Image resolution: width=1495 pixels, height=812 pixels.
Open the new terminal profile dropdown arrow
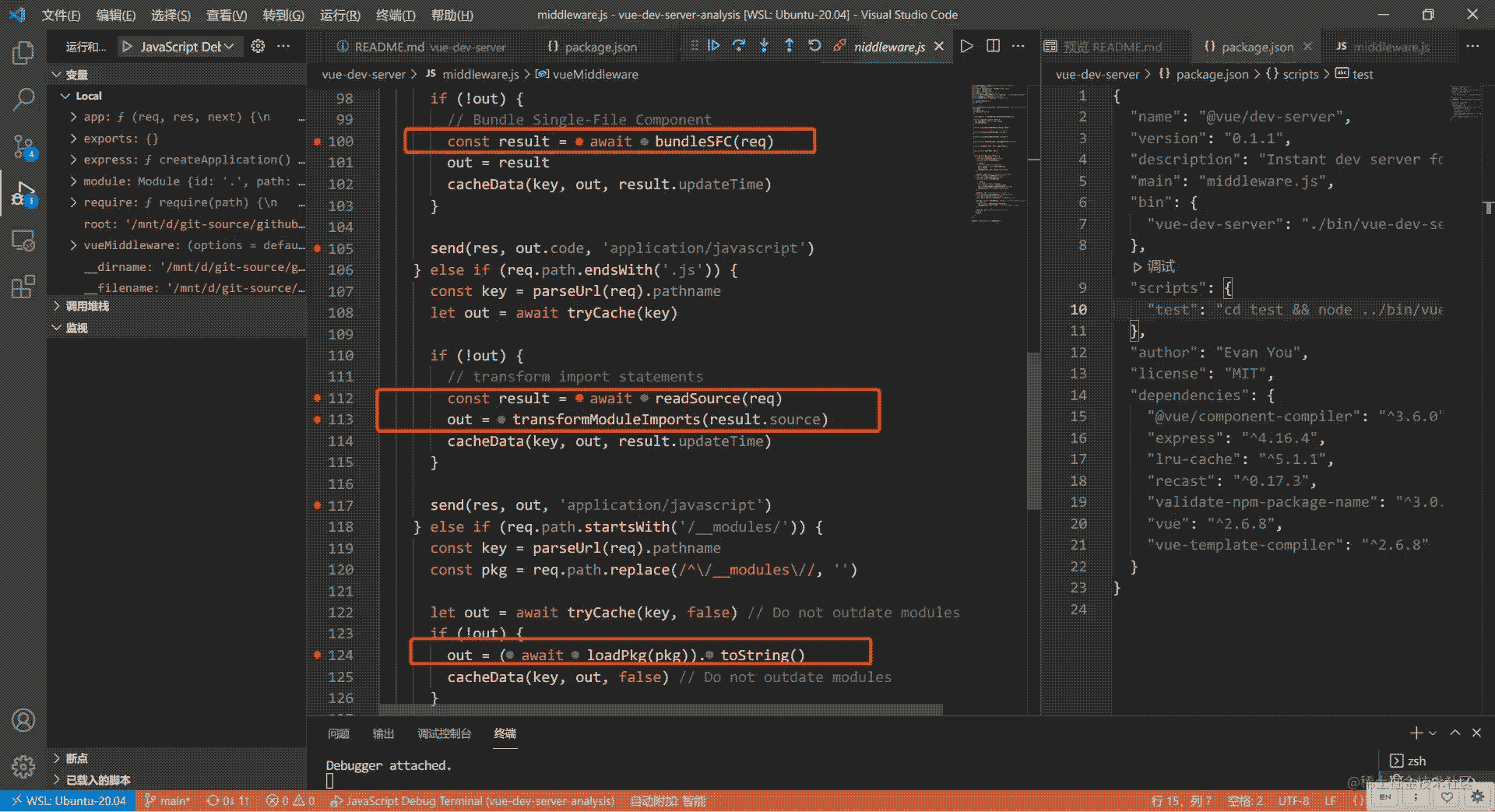pyautogui.click(x=1432, y=733)
